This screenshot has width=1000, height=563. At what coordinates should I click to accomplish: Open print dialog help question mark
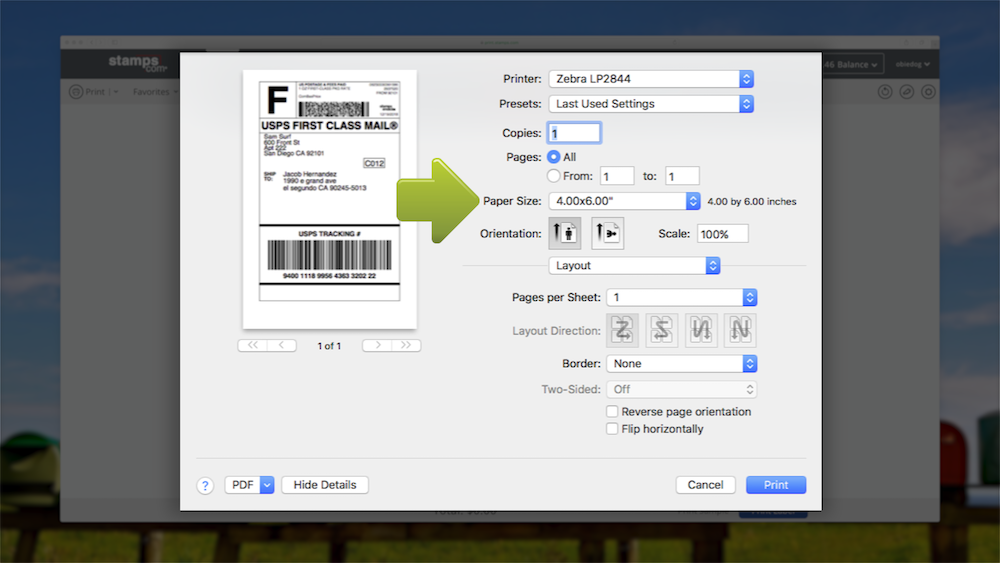coord(205,486)
